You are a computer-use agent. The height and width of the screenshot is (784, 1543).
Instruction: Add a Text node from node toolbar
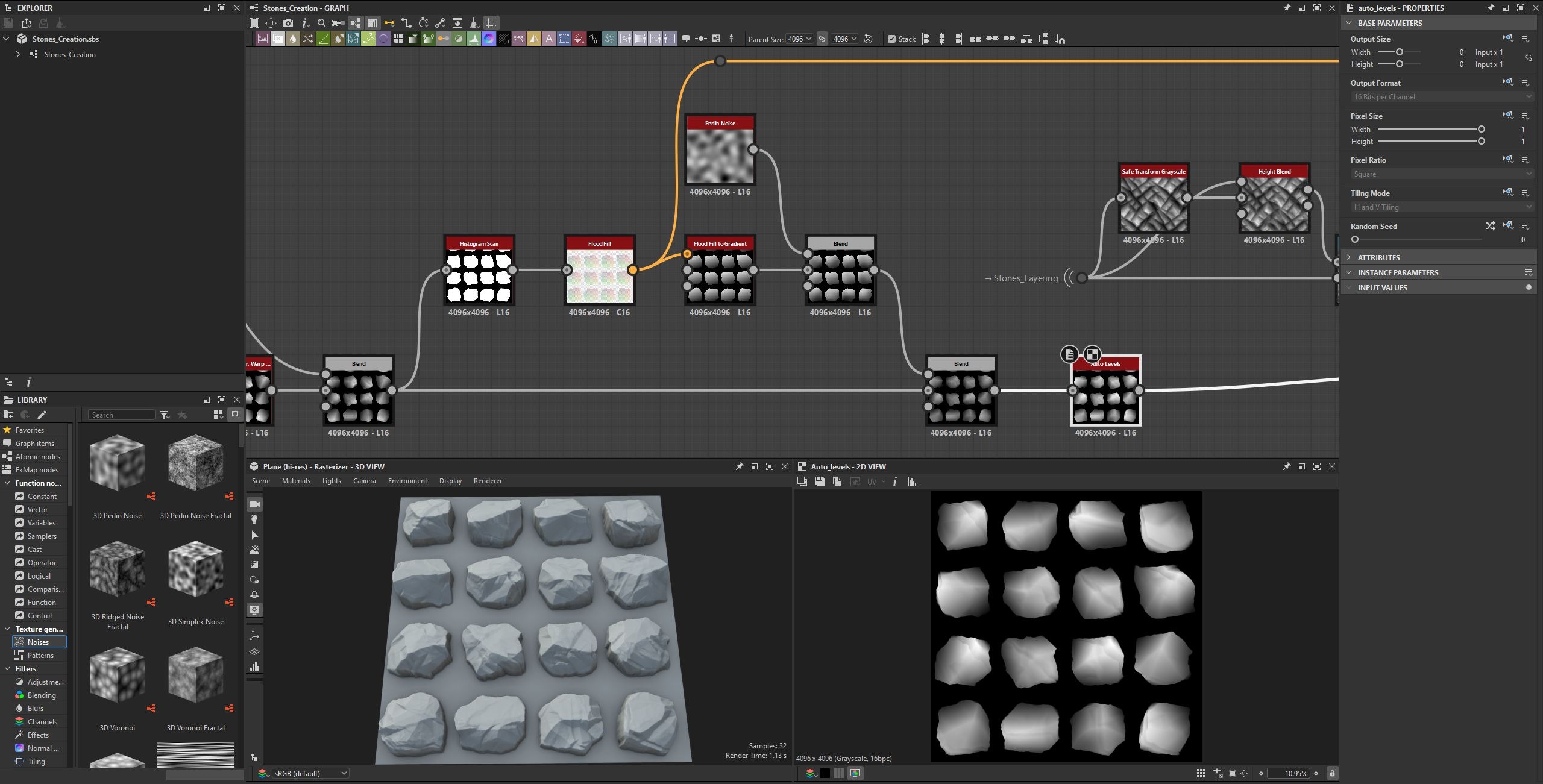(x=549, y=39)
